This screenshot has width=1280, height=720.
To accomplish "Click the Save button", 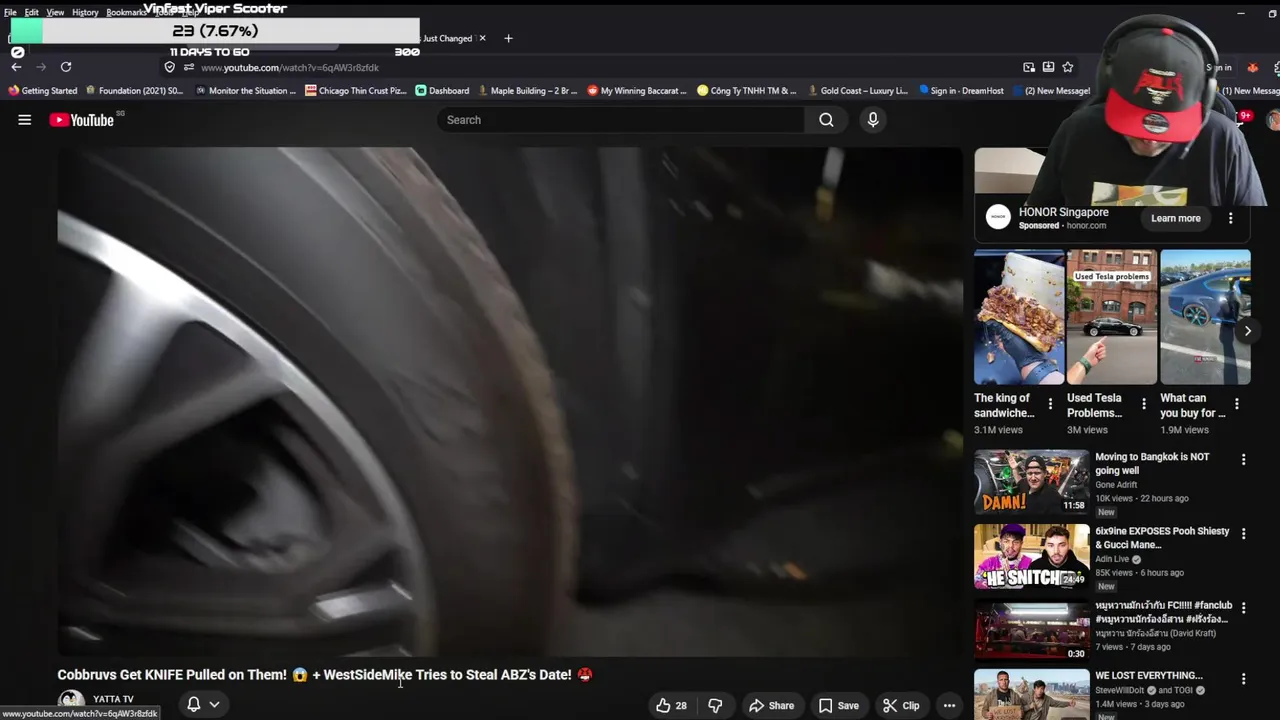I will tap(838, 706).
